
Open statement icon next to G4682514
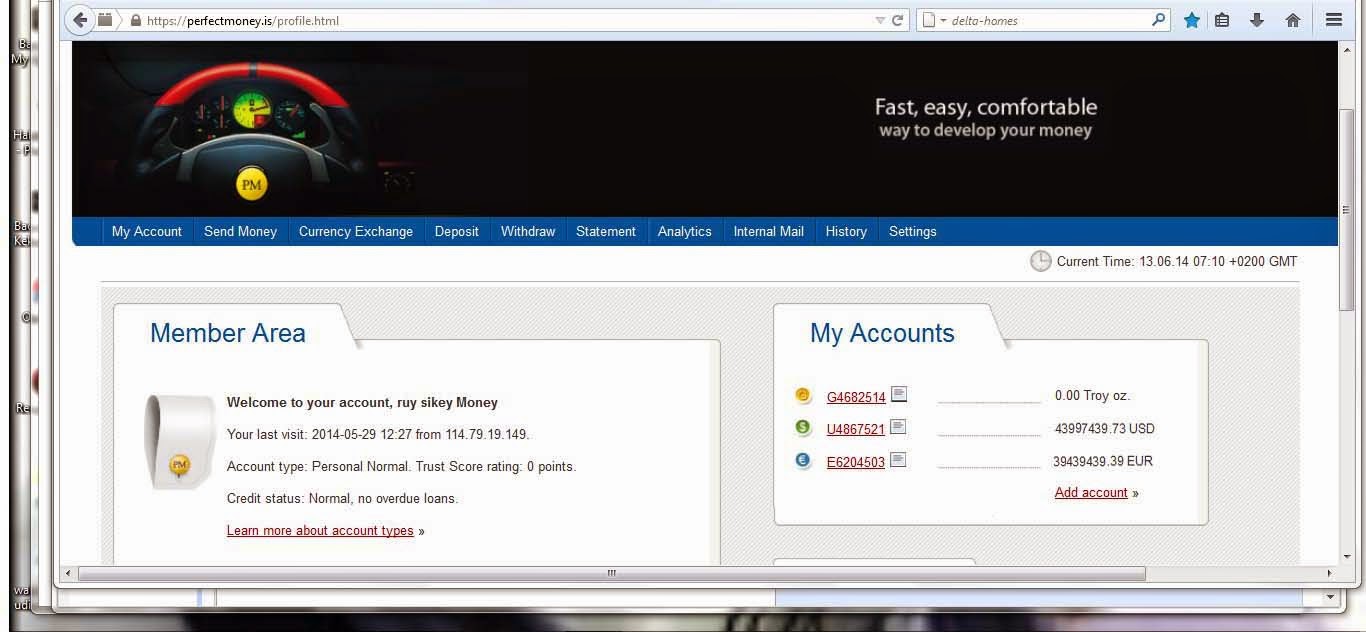899,395
